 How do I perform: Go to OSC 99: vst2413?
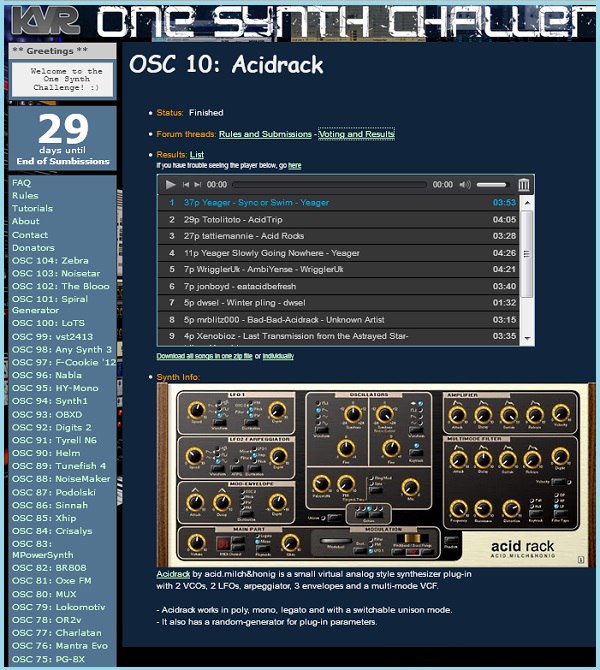(x=52, y=337)
